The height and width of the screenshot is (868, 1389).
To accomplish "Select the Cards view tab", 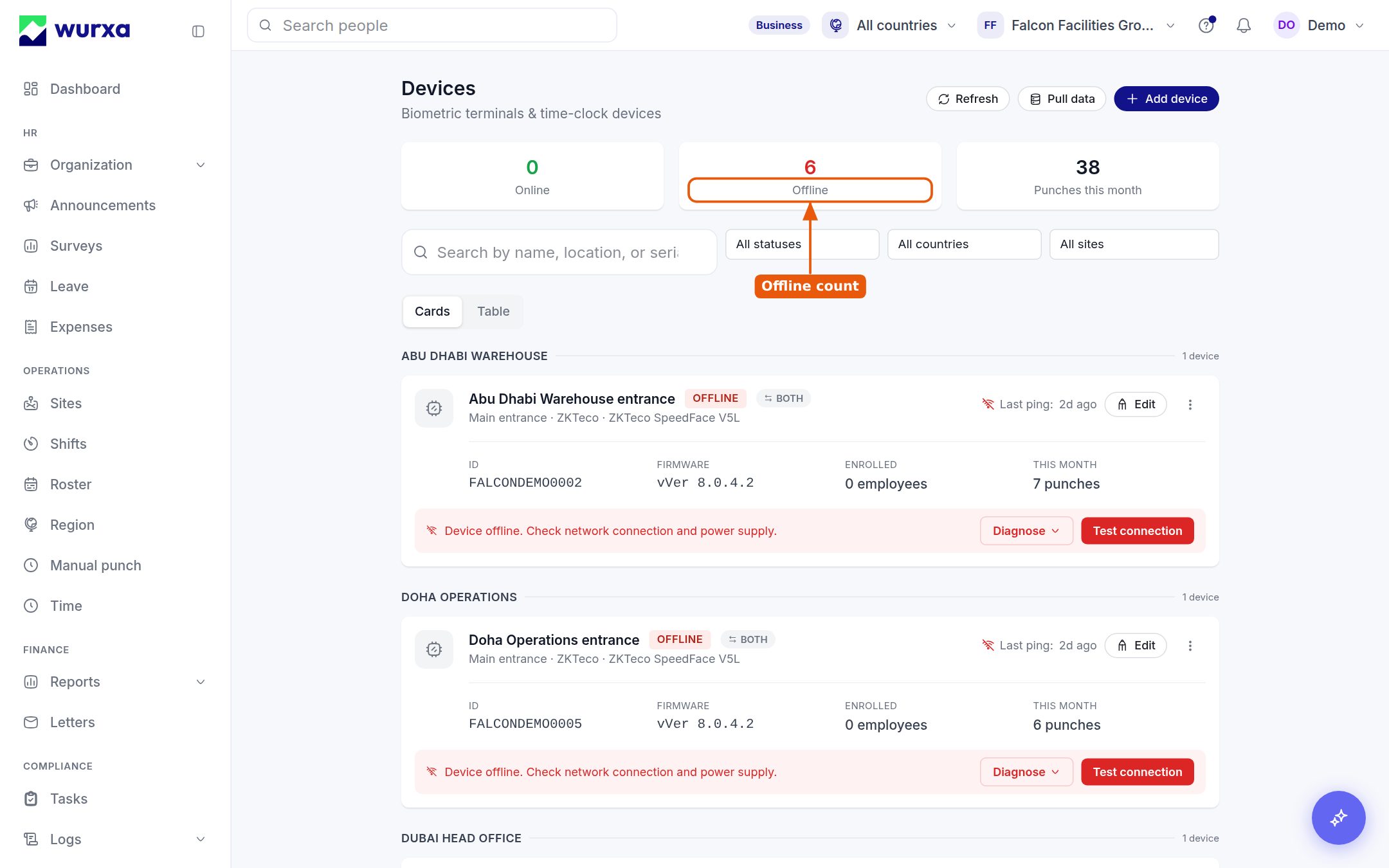I will 432,311.
